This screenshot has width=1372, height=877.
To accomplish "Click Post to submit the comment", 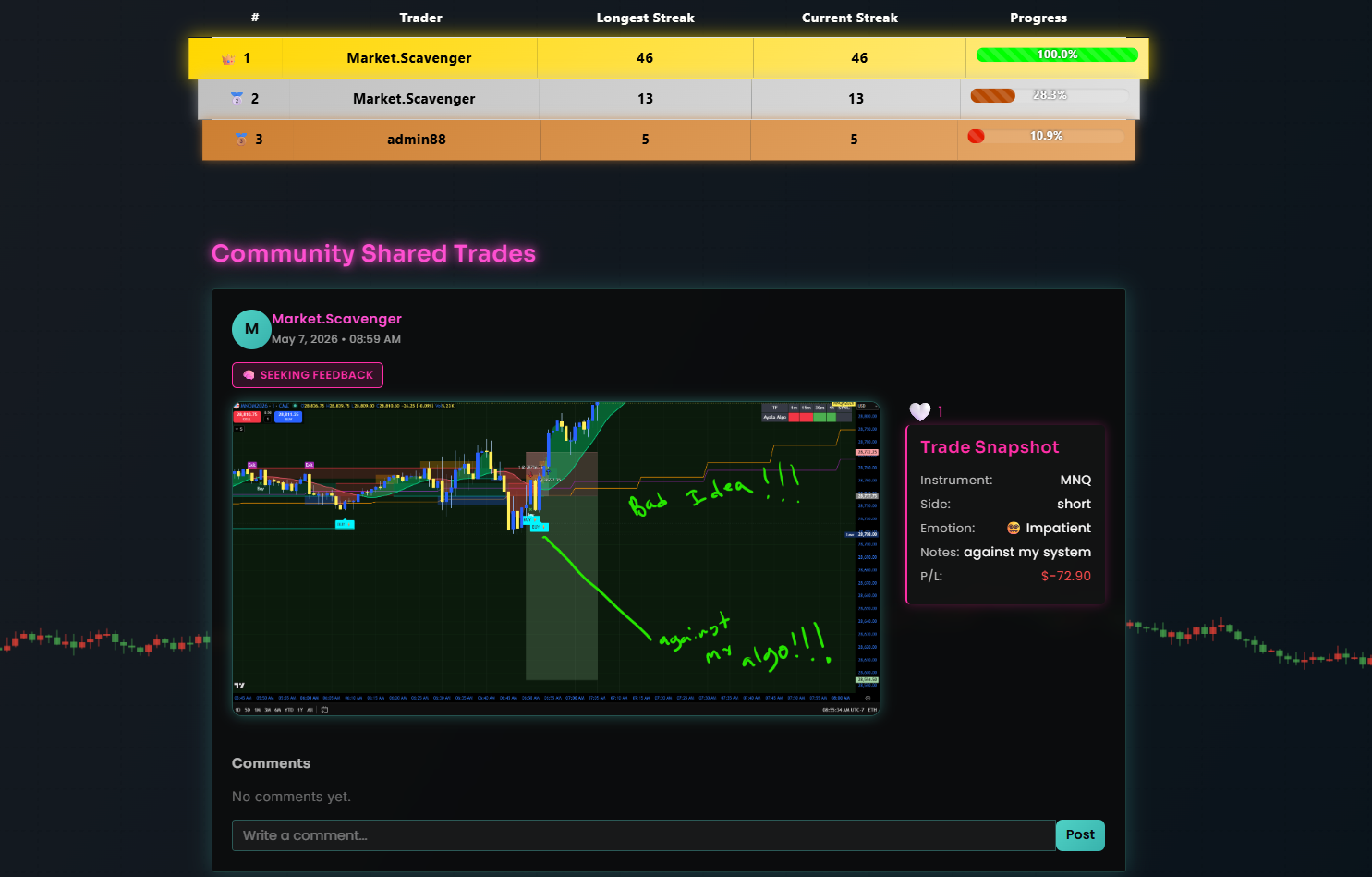I will point(1080,835).
